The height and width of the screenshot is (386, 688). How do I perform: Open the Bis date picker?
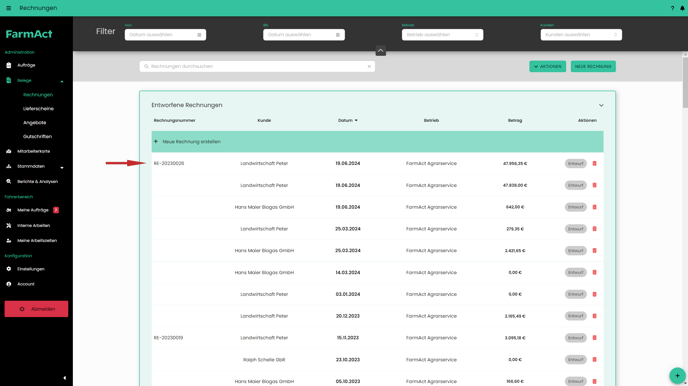304,35
